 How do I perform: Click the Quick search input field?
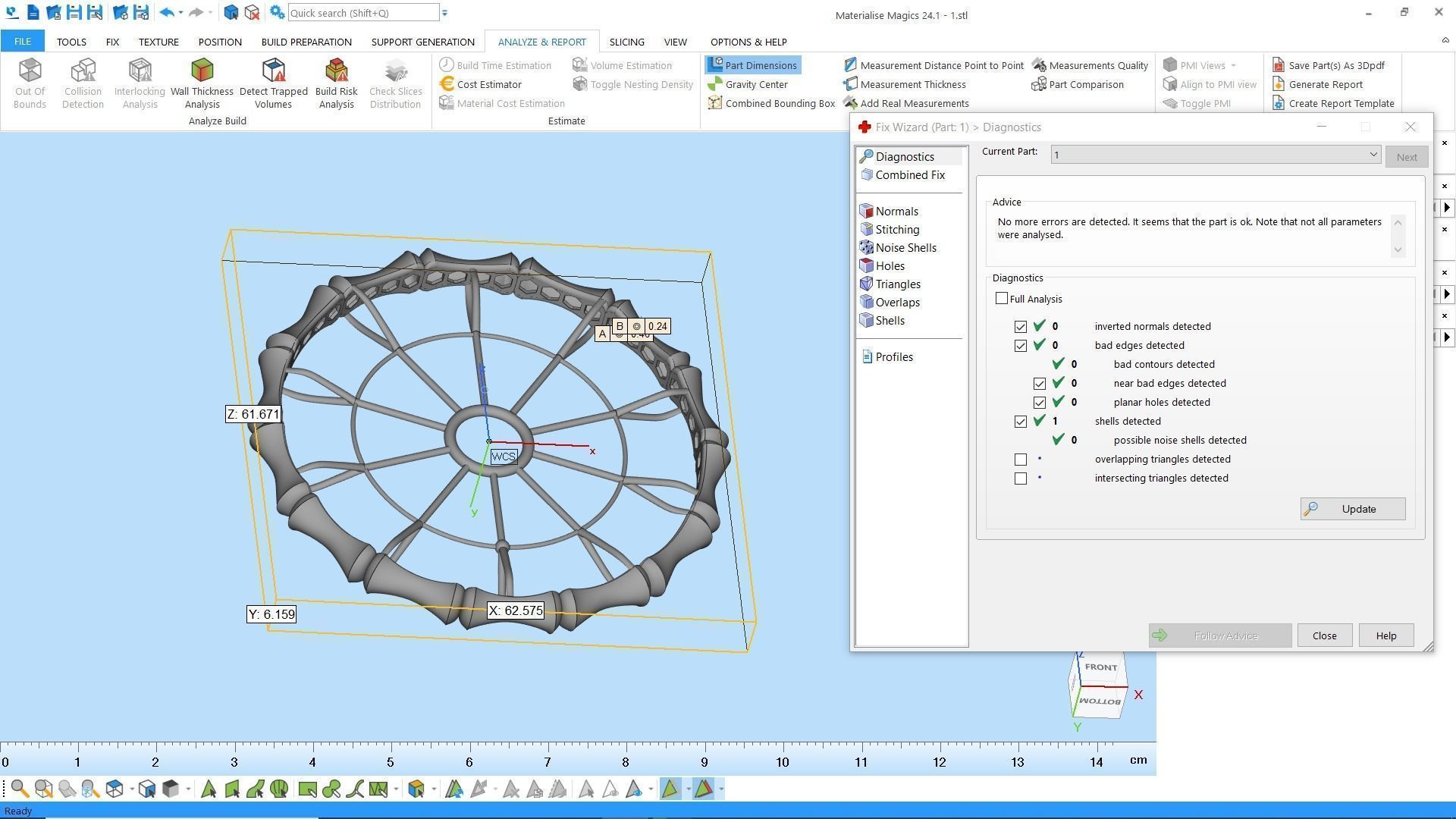coord(362,13)
